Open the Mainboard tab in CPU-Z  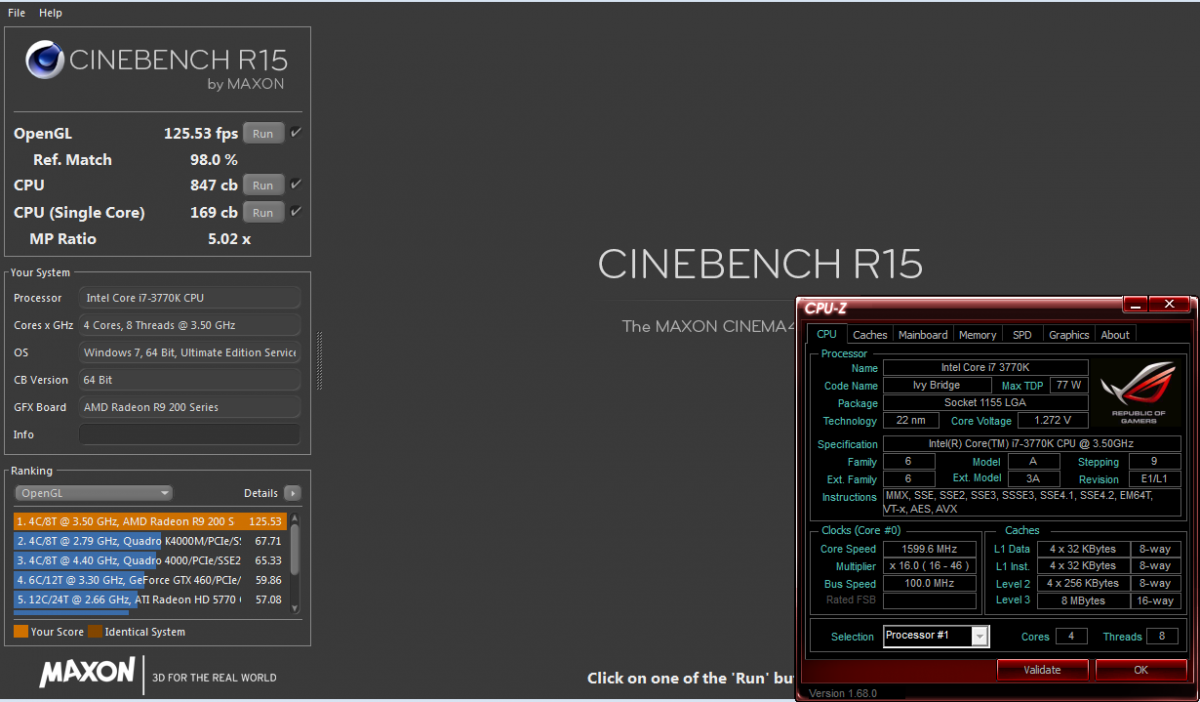(x=923, y=335)
